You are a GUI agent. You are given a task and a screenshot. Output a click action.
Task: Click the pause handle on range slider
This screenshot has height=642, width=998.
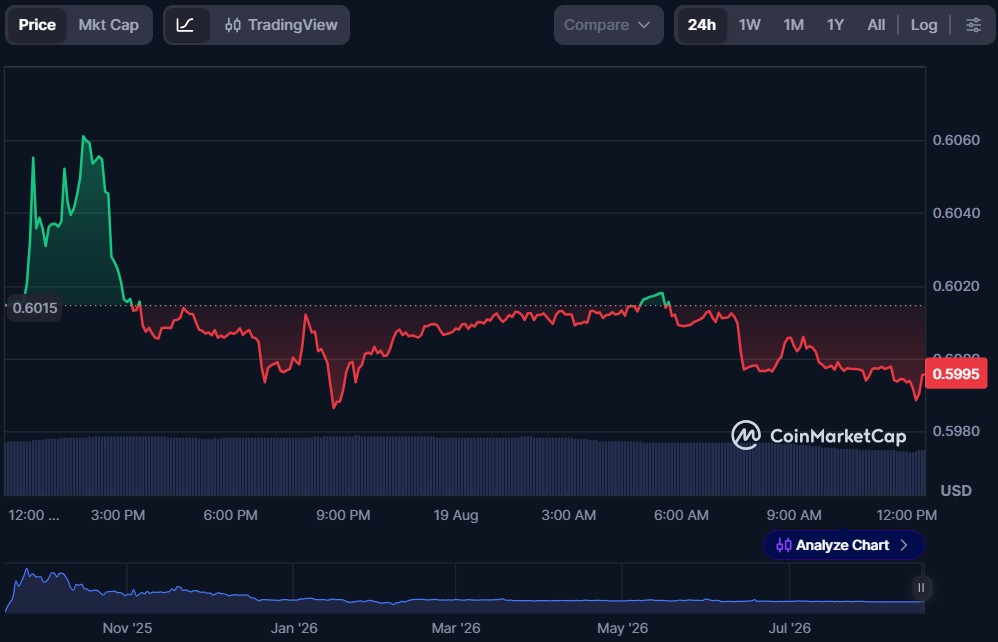click(920, 588)
